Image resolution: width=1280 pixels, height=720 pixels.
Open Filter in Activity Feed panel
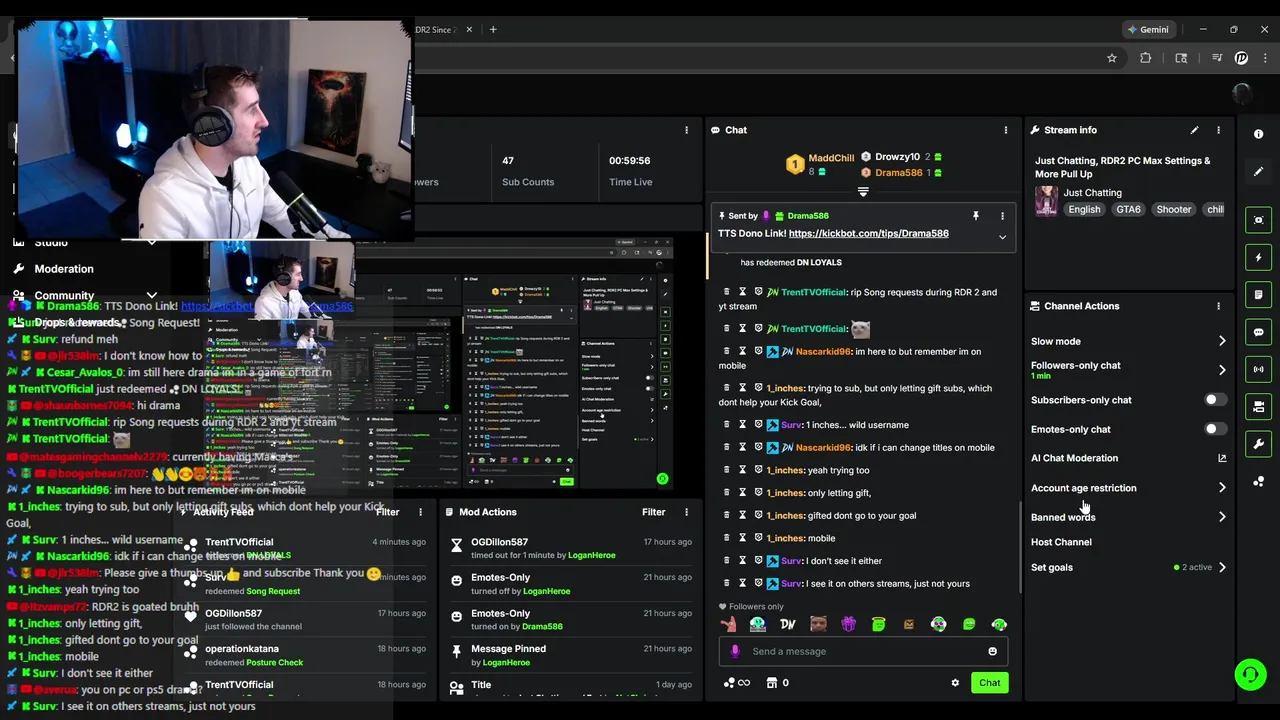pyautogui.click(x=387, y=512)
